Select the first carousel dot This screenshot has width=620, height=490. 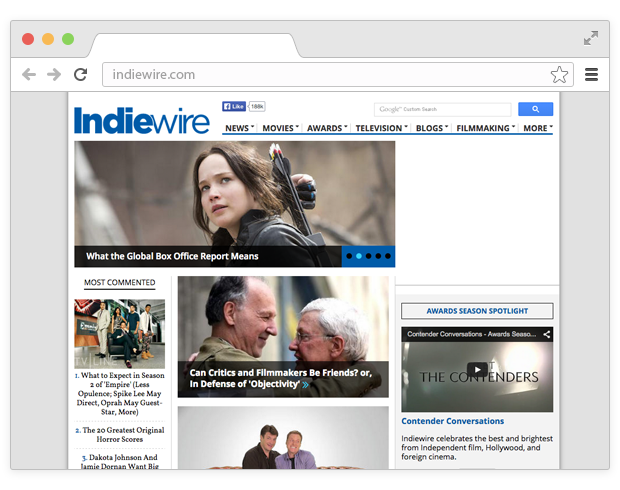(349, 256)
